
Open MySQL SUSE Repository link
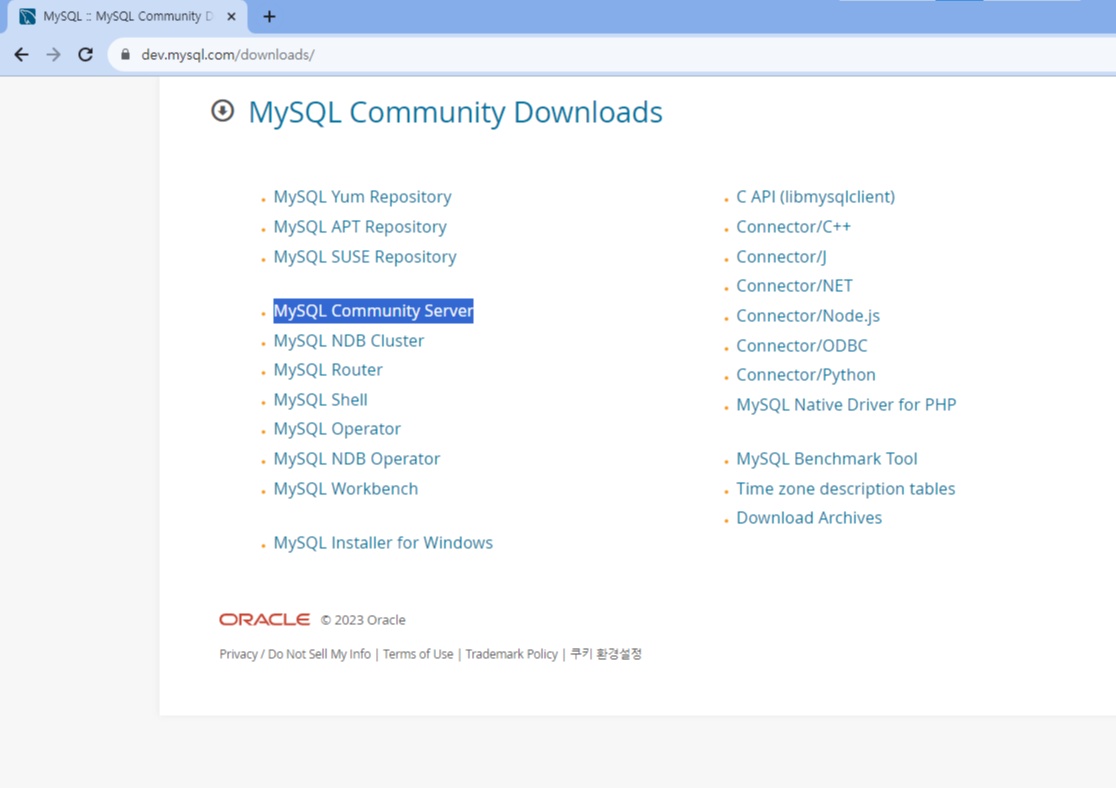(x=365, y=256)
